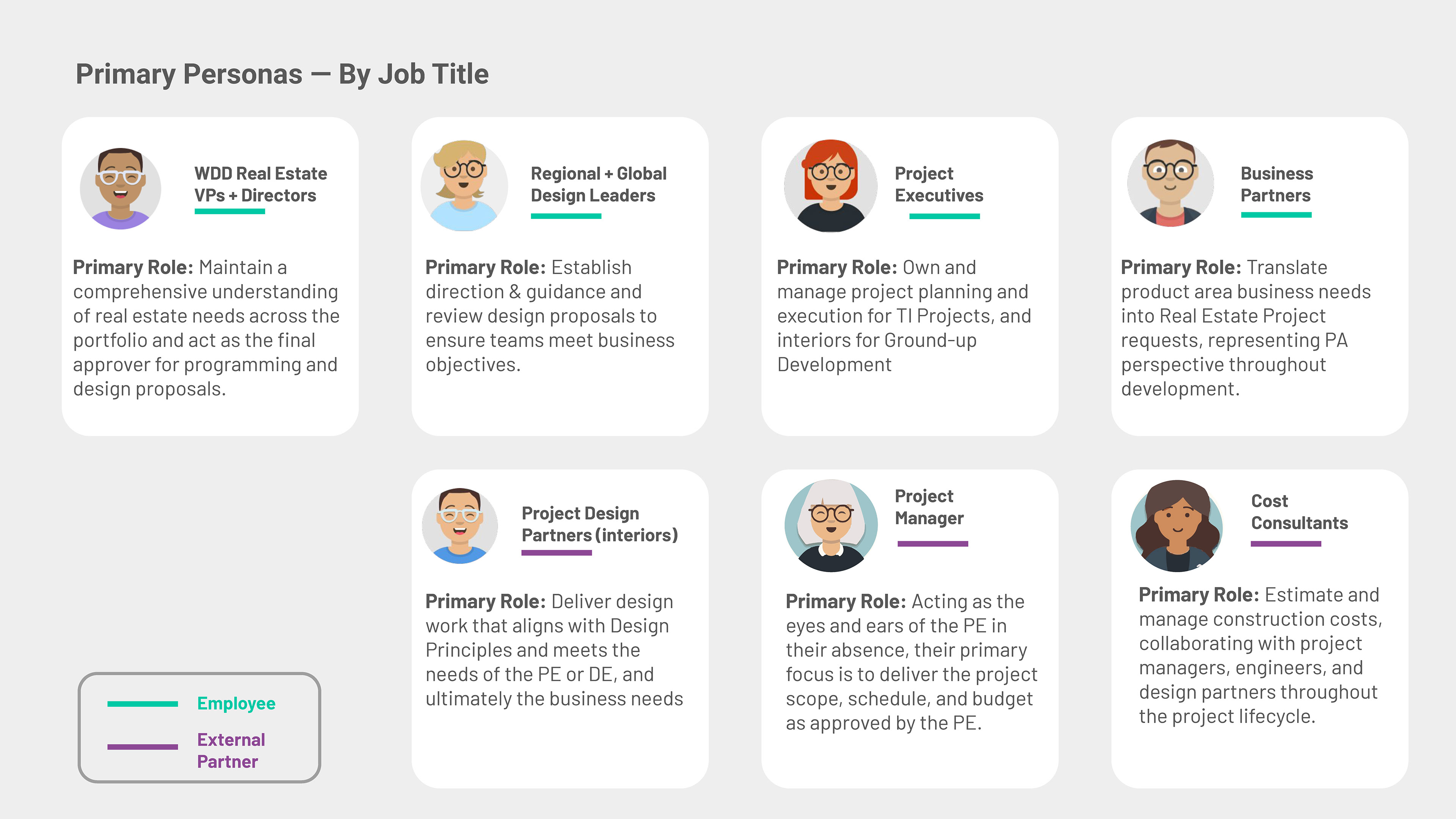The height and width of the screenshot is (819, 1456).
Task: Select the Business Partners avatar illustration
Action: [x=1170, y=183]
